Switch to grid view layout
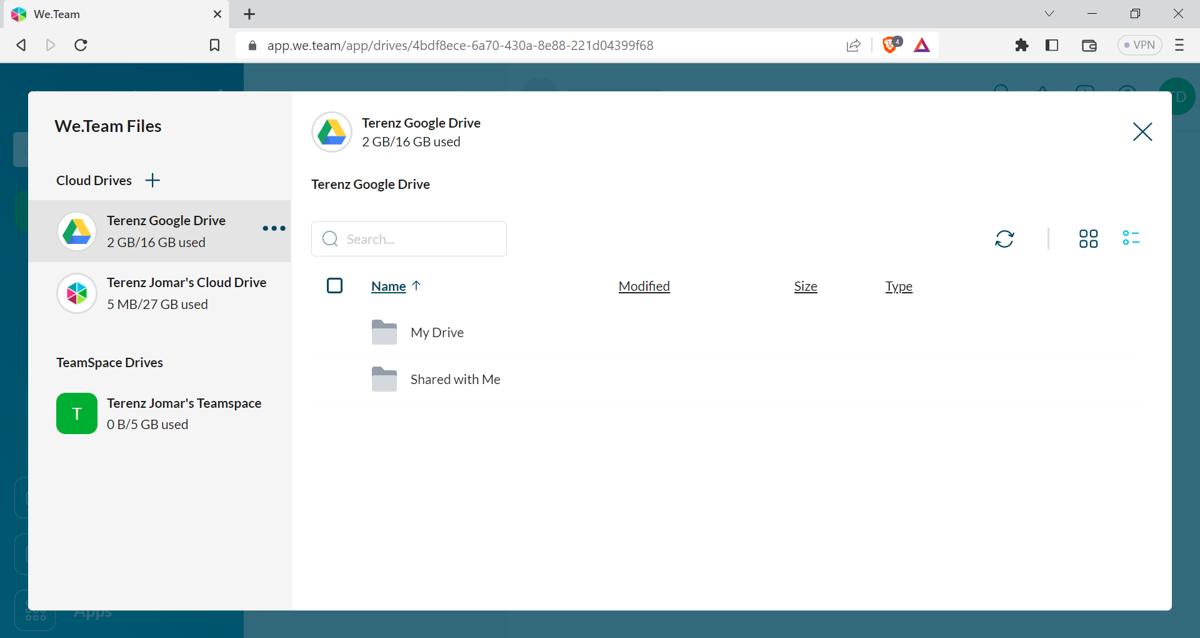Viewport: 1200px width, 638px height. click(x=1088, y=238)
